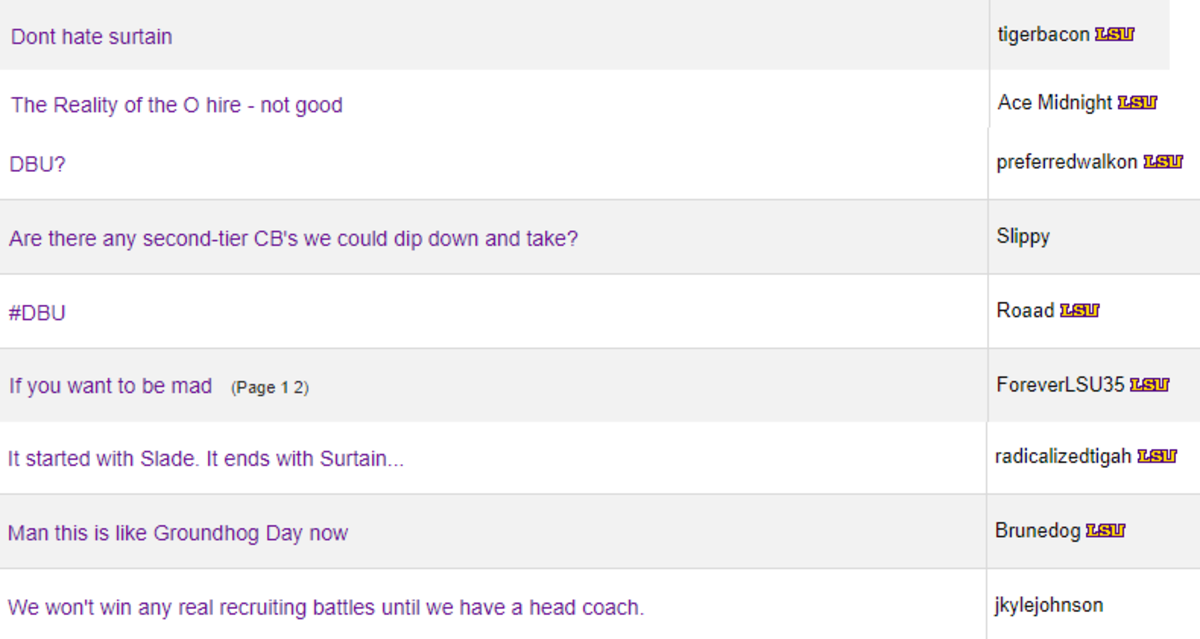
Task: Open the second-tier CB's thread
Action: [x=293, y=240]
